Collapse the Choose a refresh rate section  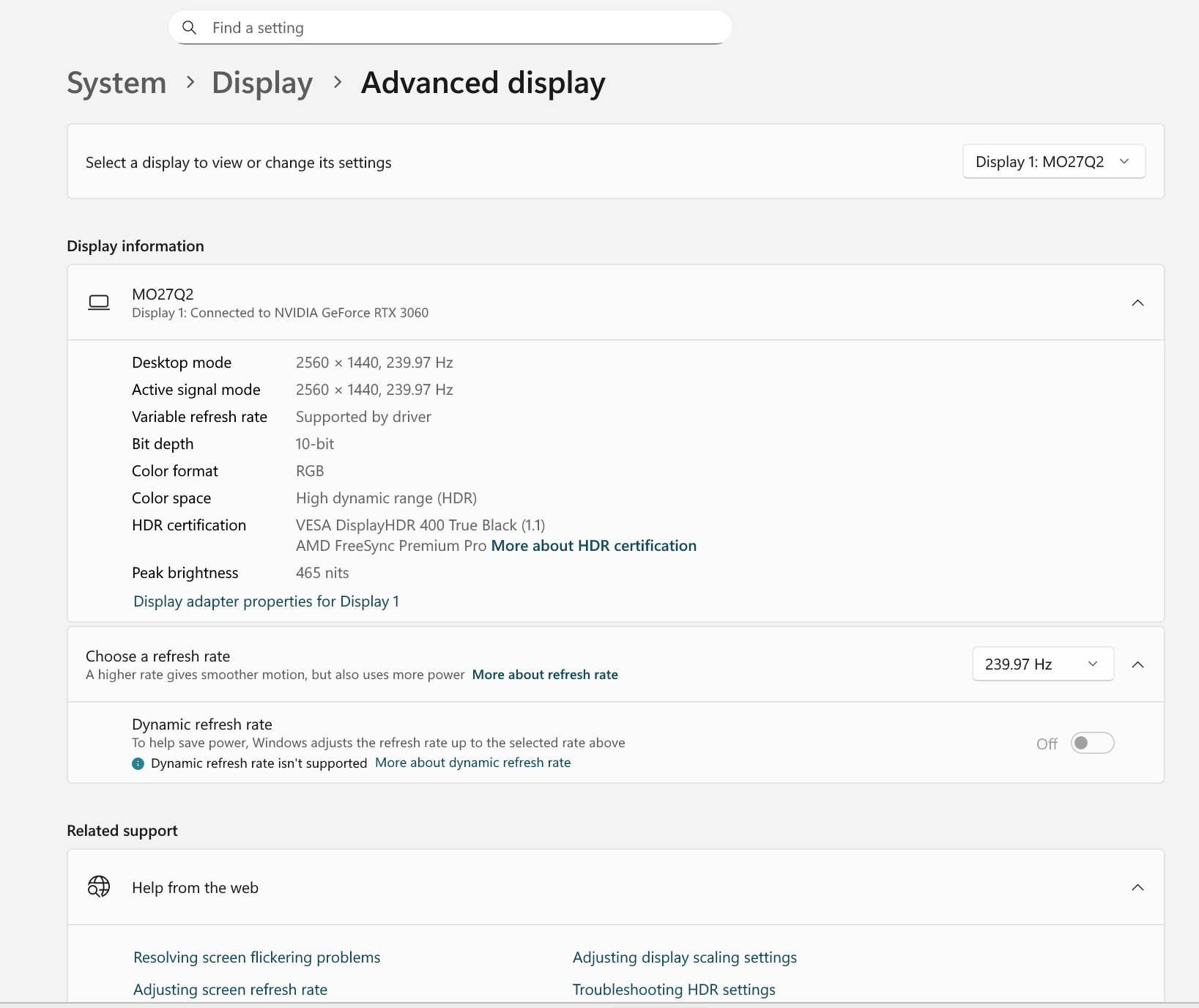pos(1137,664)
